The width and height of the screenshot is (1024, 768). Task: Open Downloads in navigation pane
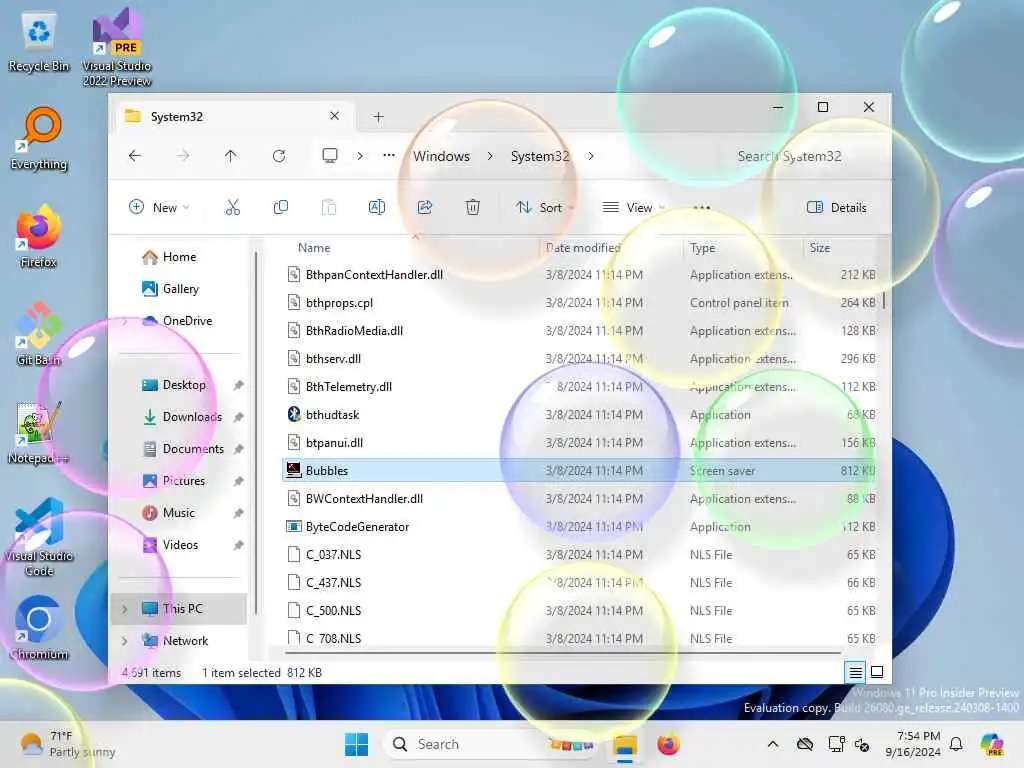tap(182, 417)
